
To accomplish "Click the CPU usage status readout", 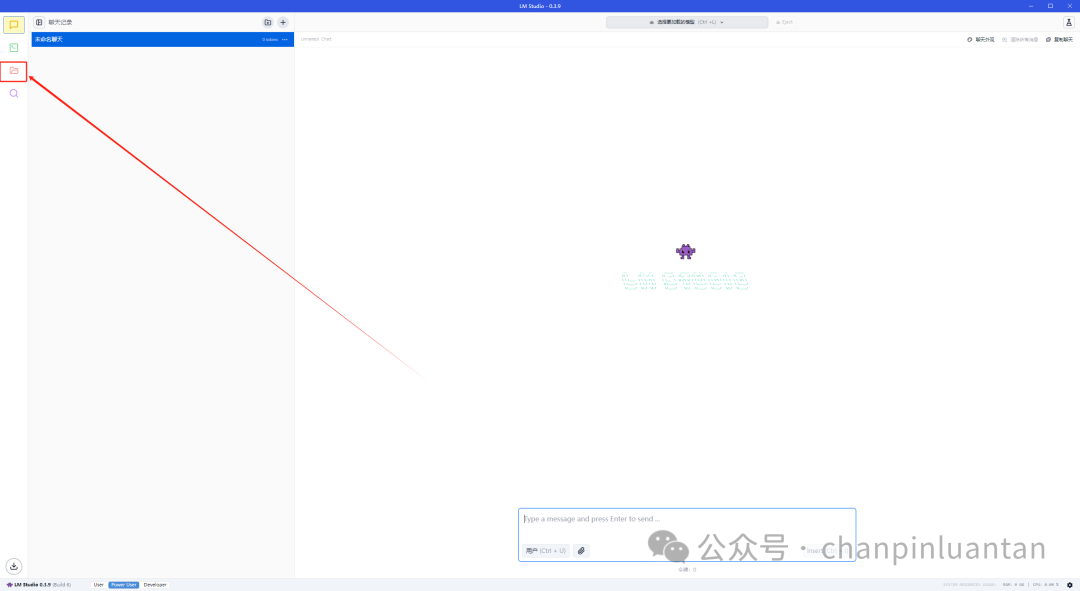I will [x=1046, y=585].
